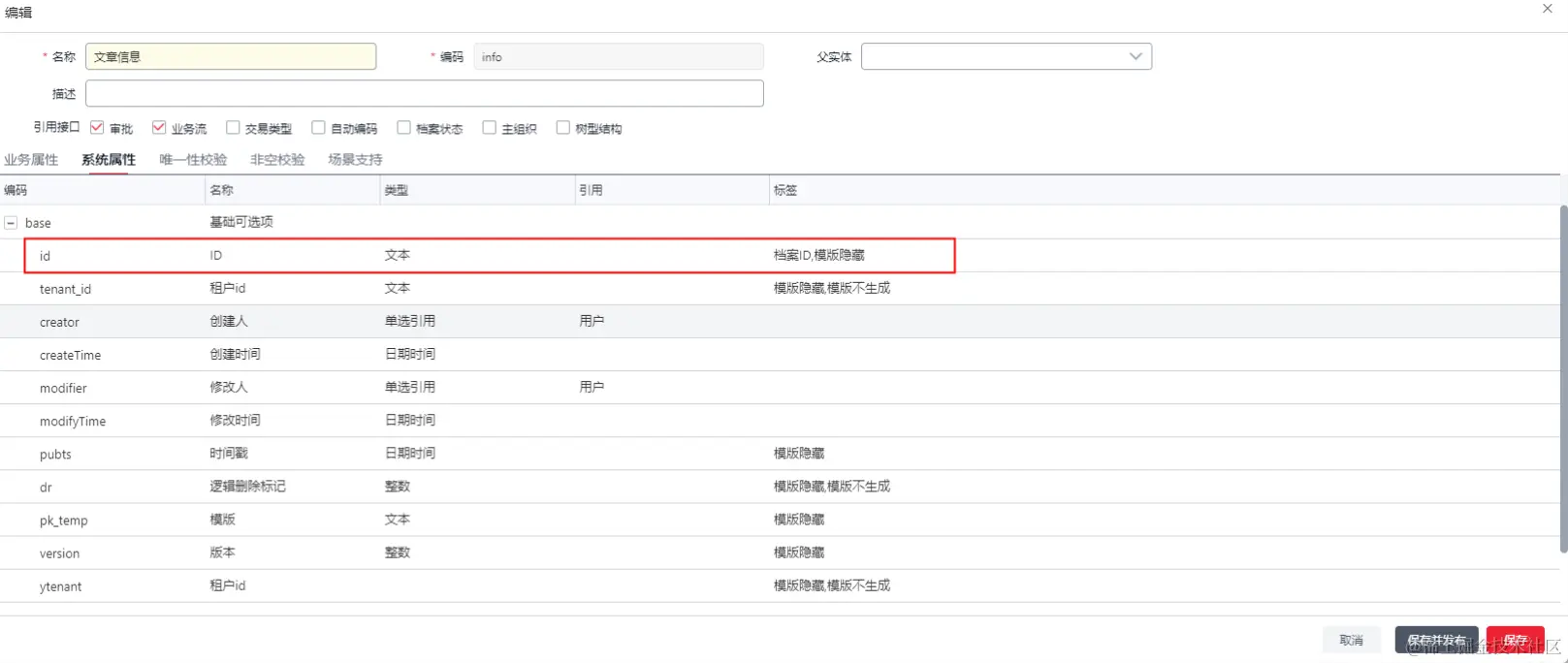Enable the 交易类型 checkbox
The height and width of the screenshot is (663, 1568).
pos(233,128)
